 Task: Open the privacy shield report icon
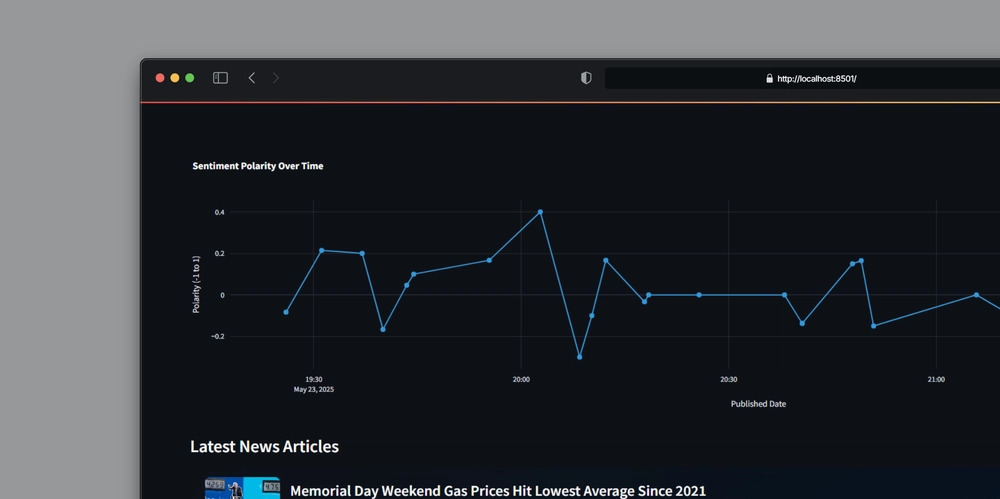[x=586, y=78]
